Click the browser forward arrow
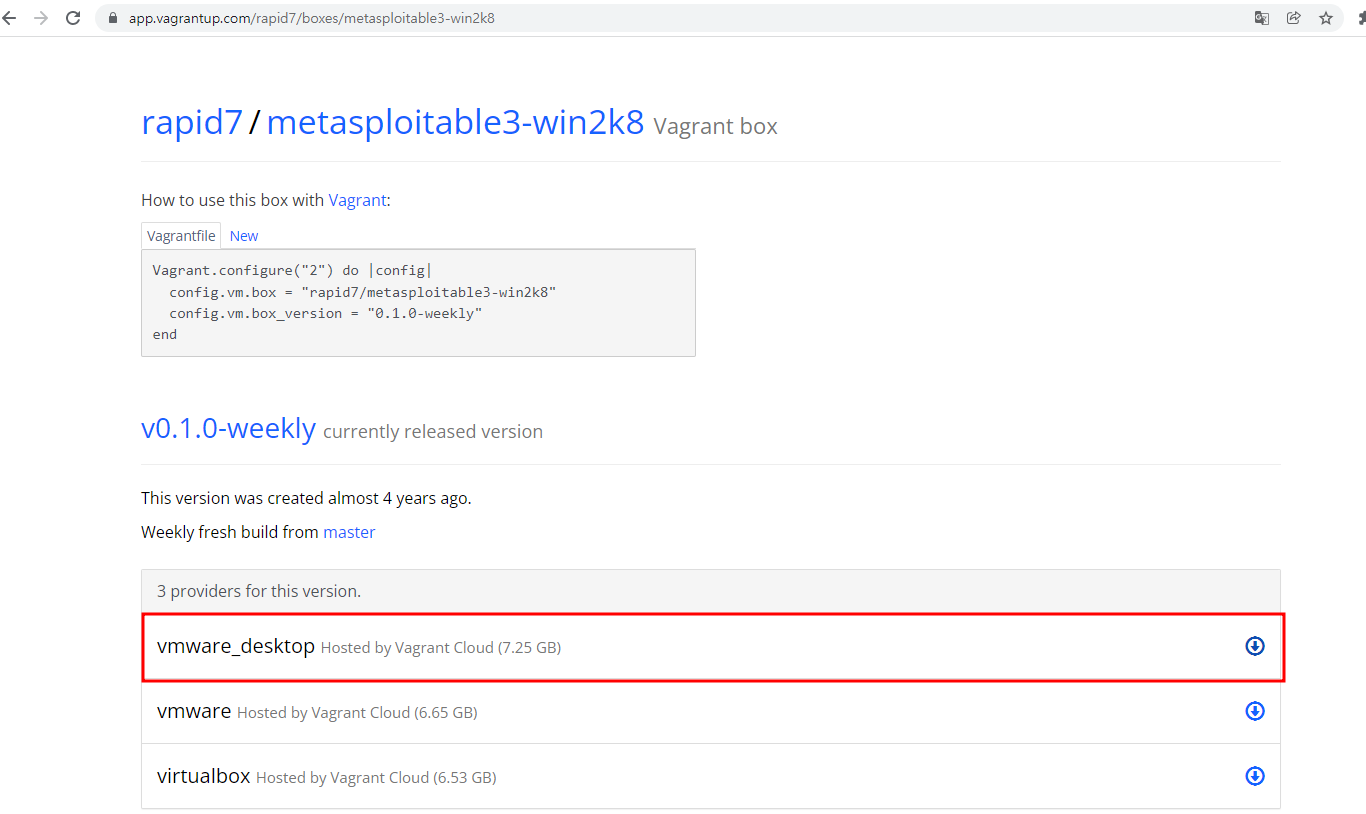This screenshot has height=814, width=1366. click(41, 18)
